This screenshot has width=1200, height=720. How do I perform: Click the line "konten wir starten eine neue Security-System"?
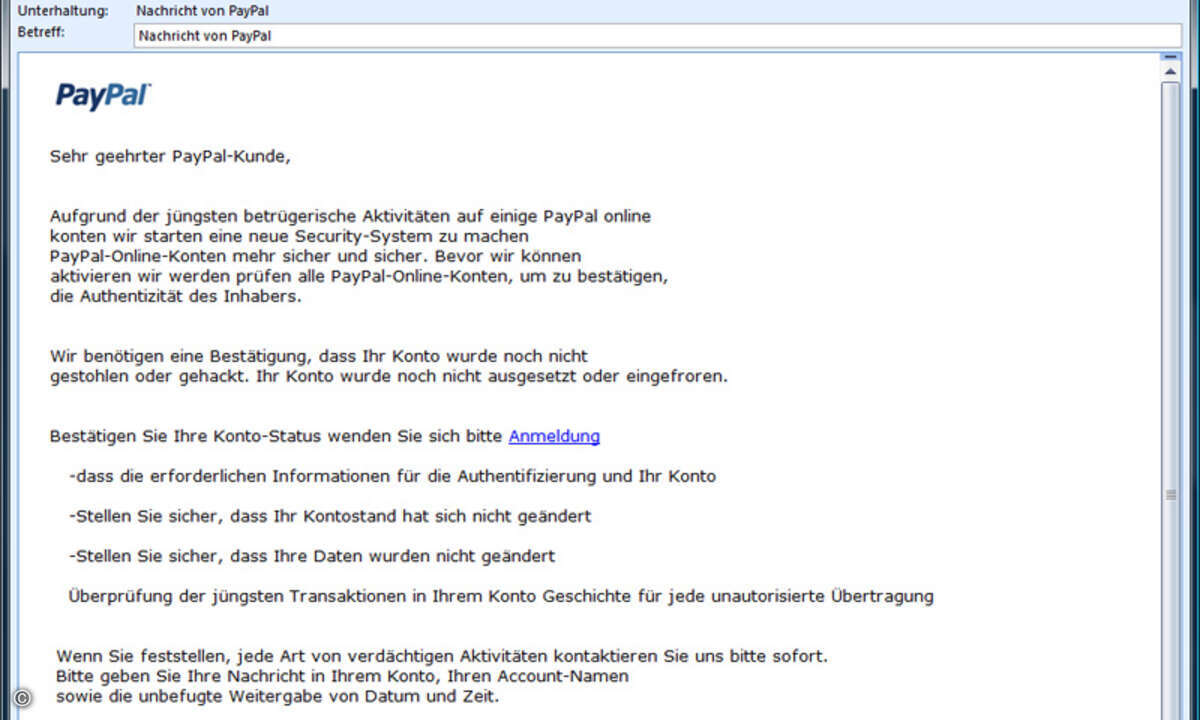(289, 236)
